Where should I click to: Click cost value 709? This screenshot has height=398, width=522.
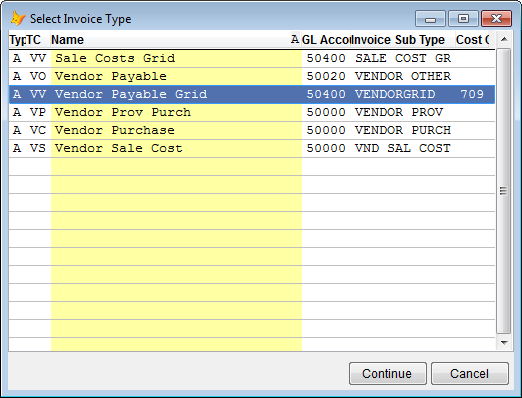pos(472,94)
